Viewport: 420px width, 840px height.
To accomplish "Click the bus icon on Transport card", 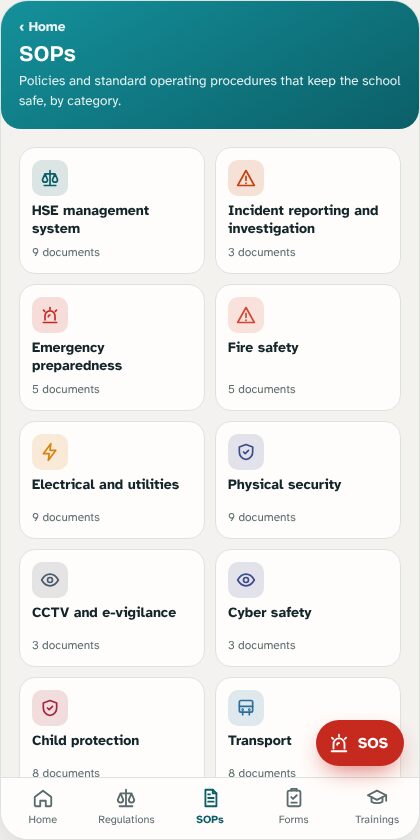I will coord(246,708).
